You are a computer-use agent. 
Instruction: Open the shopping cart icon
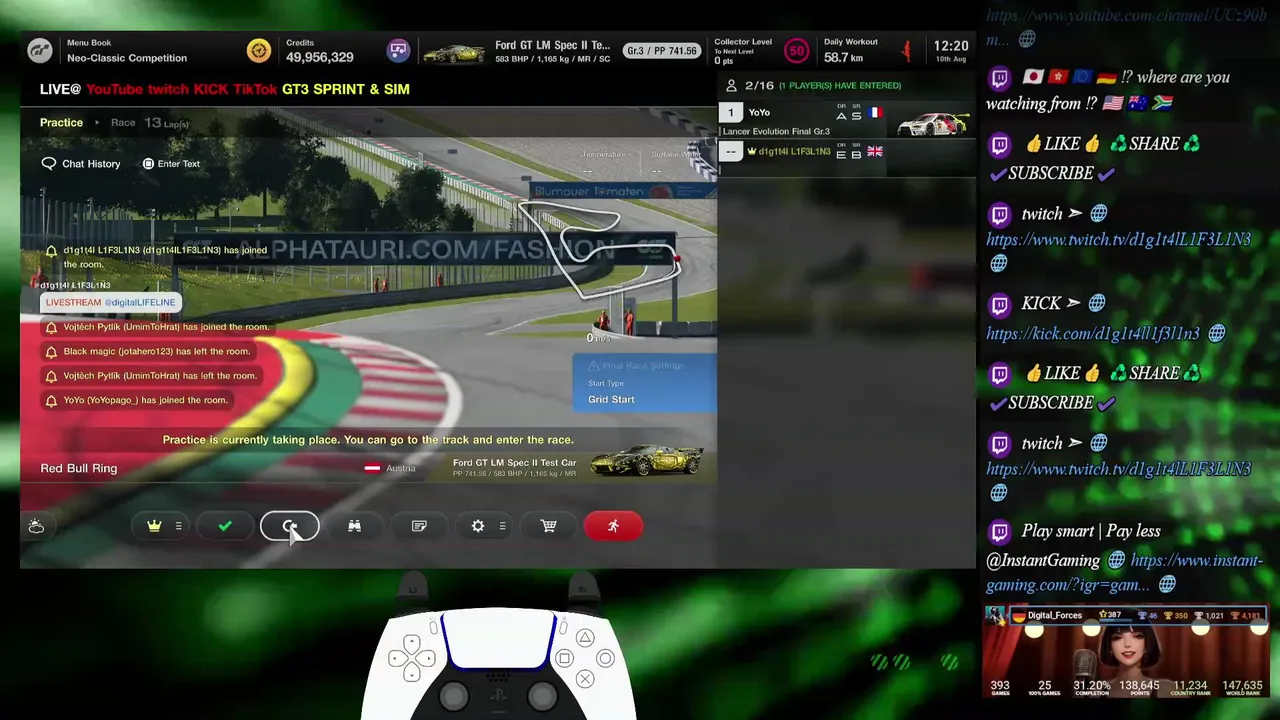(549, 526)
